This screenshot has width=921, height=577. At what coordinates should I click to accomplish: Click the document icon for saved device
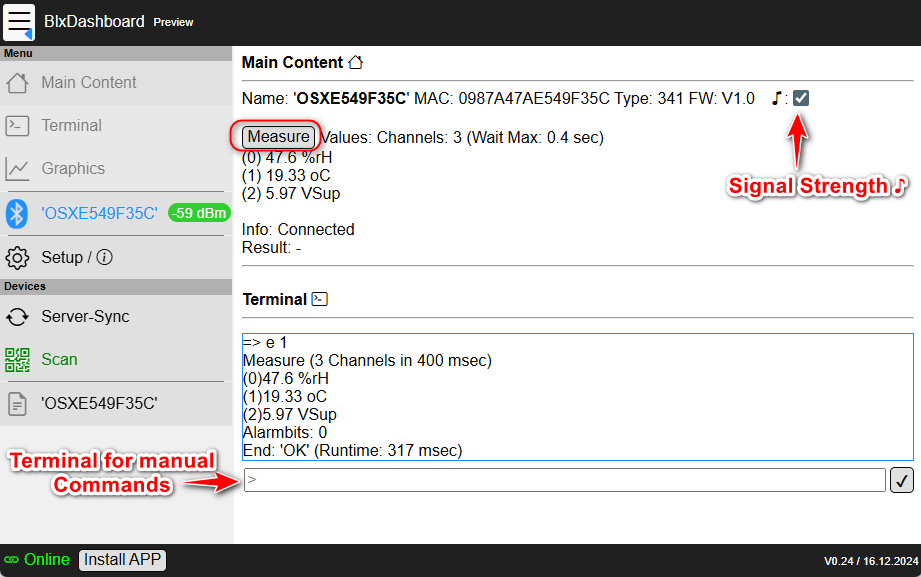[17, 404]
